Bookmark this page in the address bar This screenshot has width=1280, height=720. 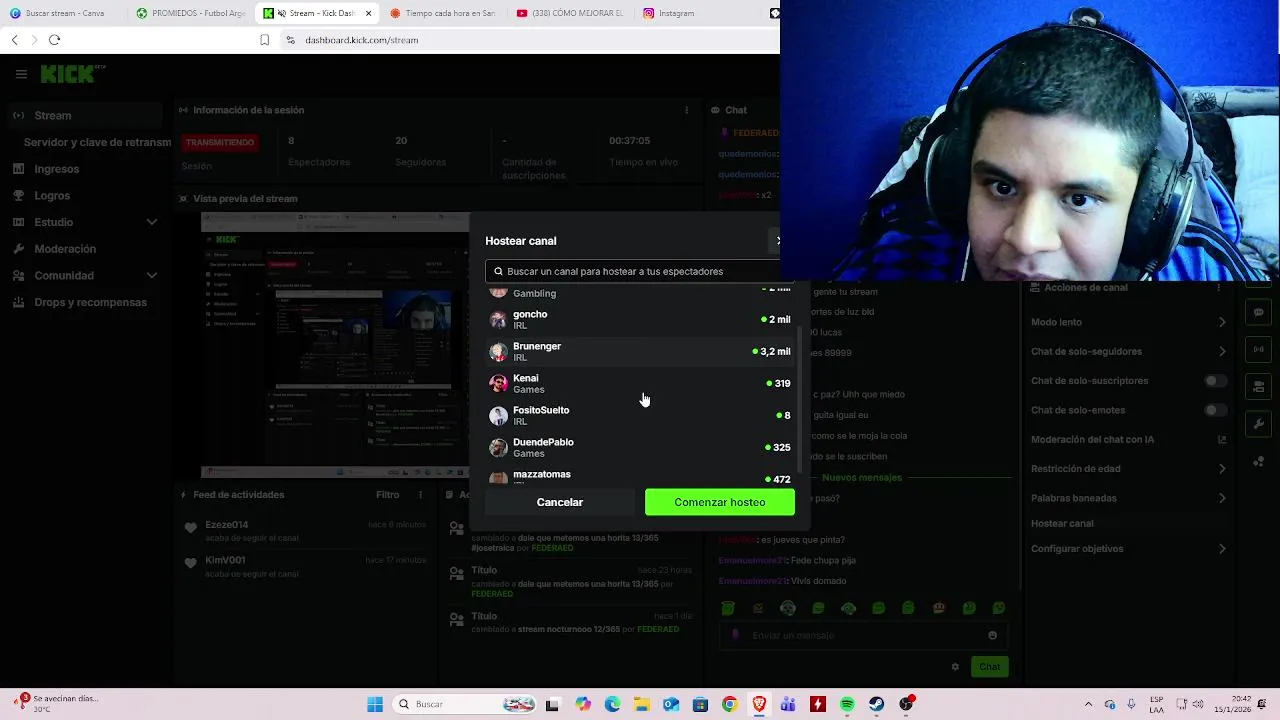point(264,40)
